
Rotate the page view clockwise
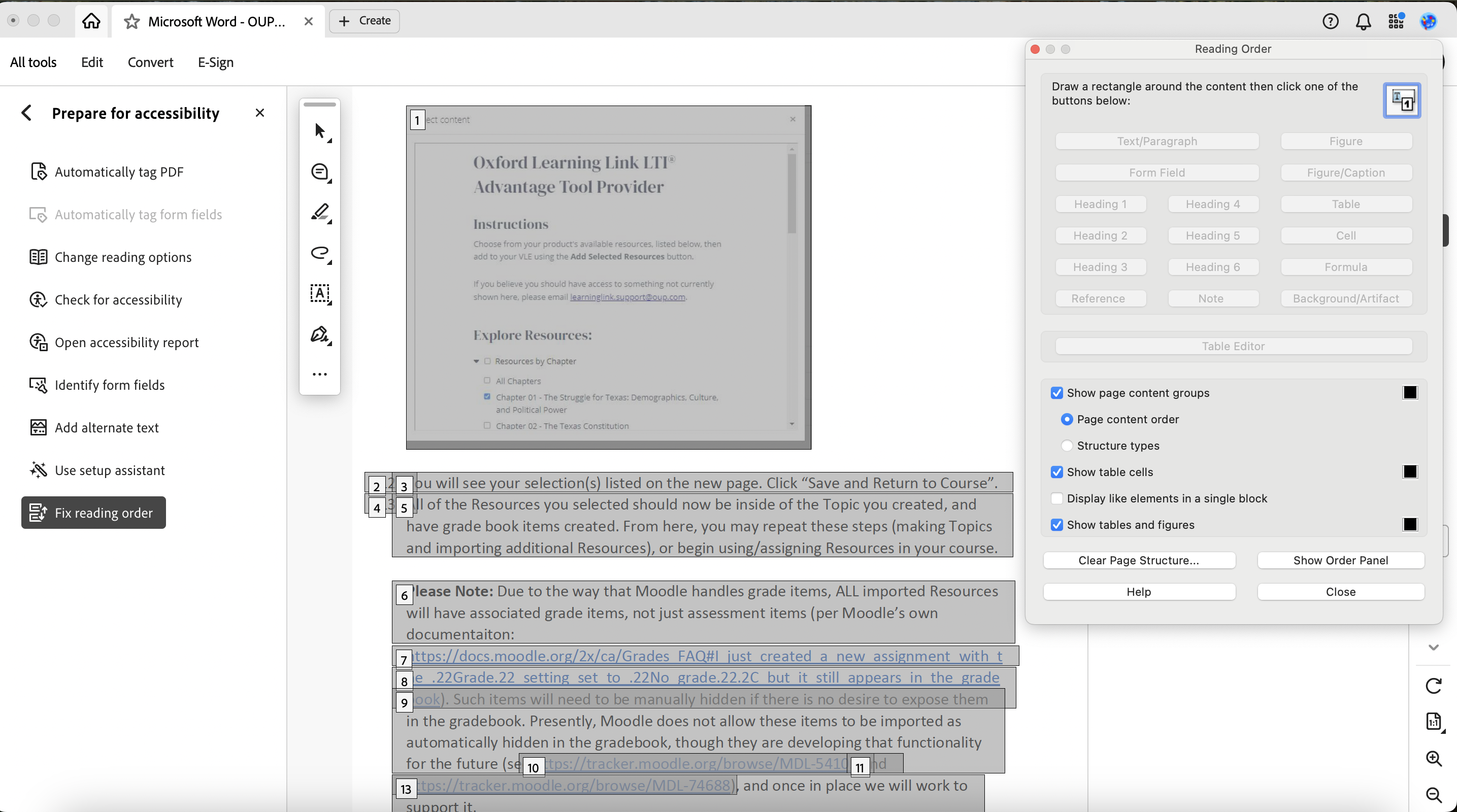click(x=1433, y=686)
